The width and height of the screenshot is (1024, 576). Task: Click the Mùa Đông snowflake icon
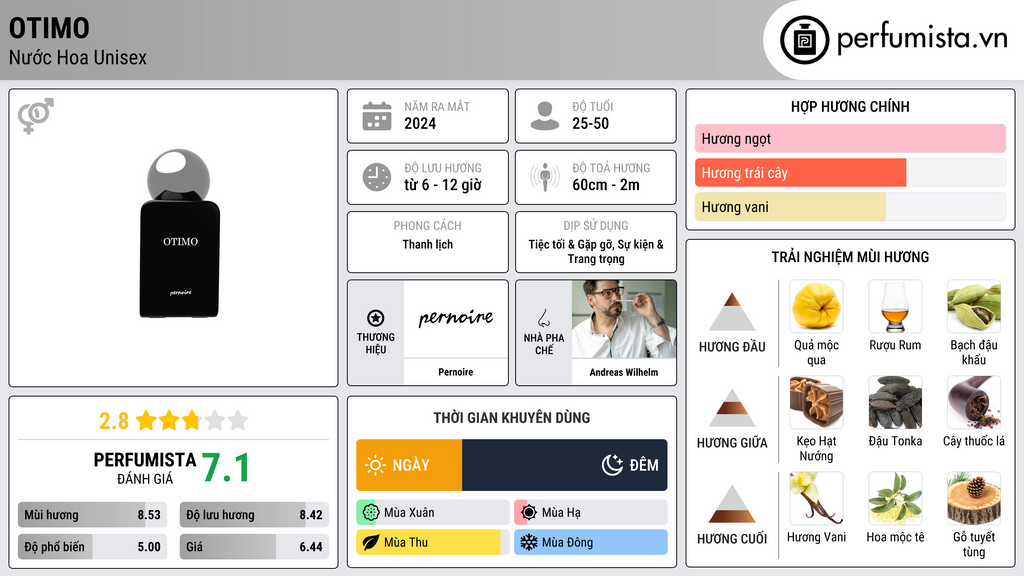529,542
